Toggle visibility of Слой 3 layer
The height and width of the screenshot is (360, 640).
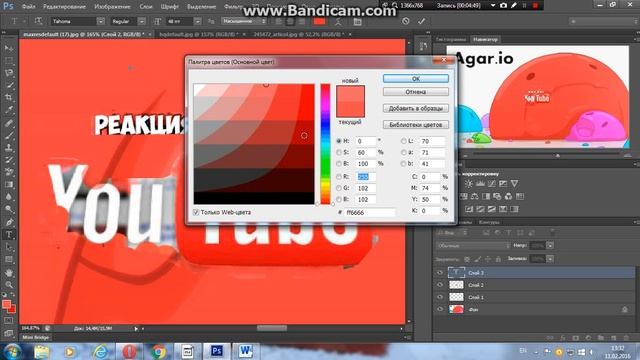point(440,273)
